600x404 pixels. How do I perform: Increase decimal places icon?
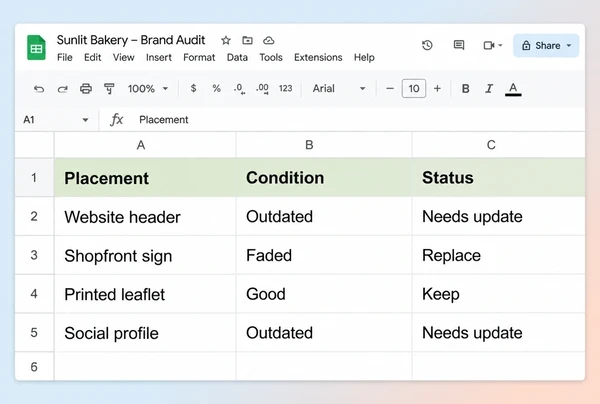262,89
